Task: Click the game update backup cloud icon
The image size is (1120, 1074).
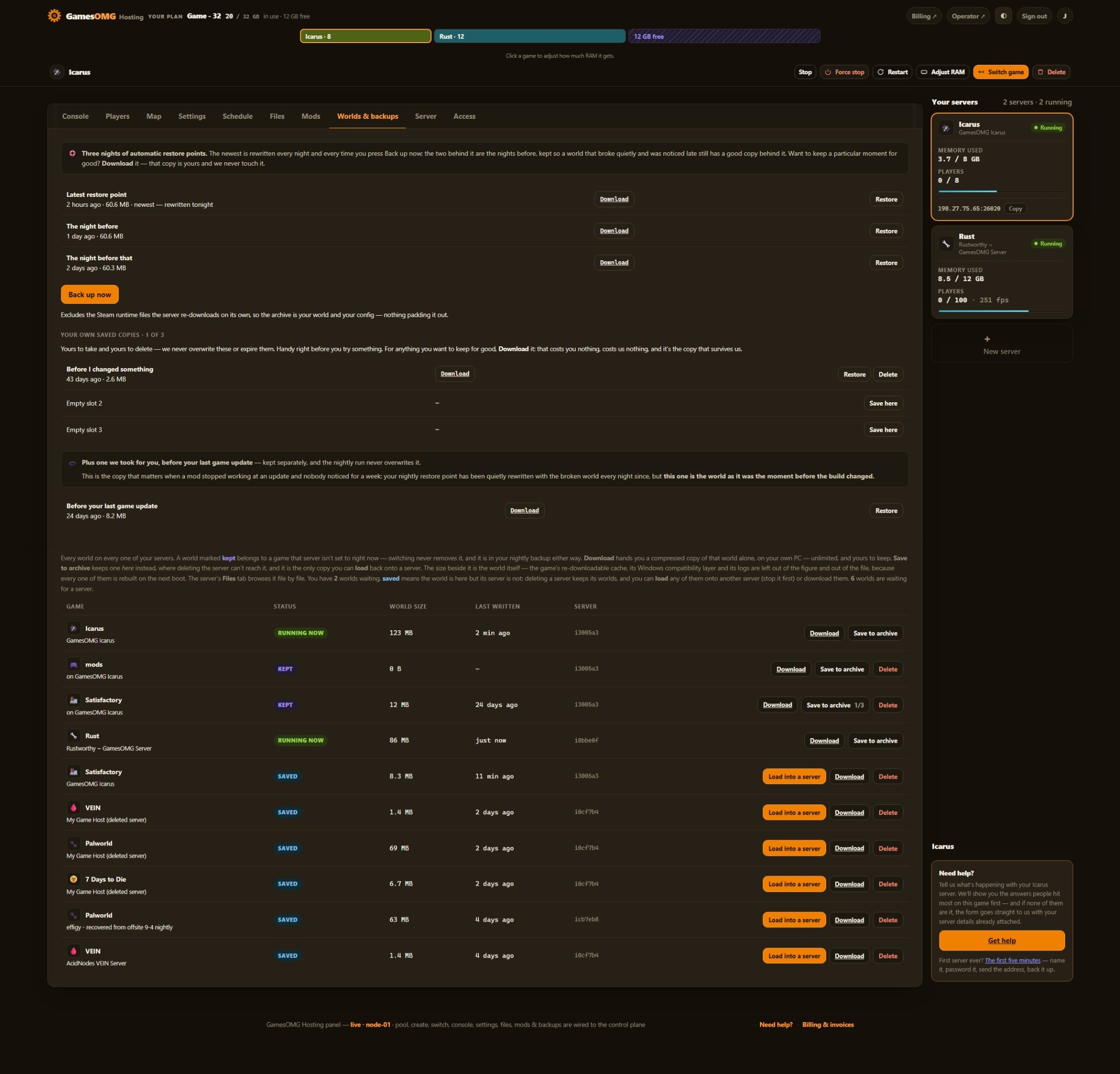Action: click(x=73, y=463)
